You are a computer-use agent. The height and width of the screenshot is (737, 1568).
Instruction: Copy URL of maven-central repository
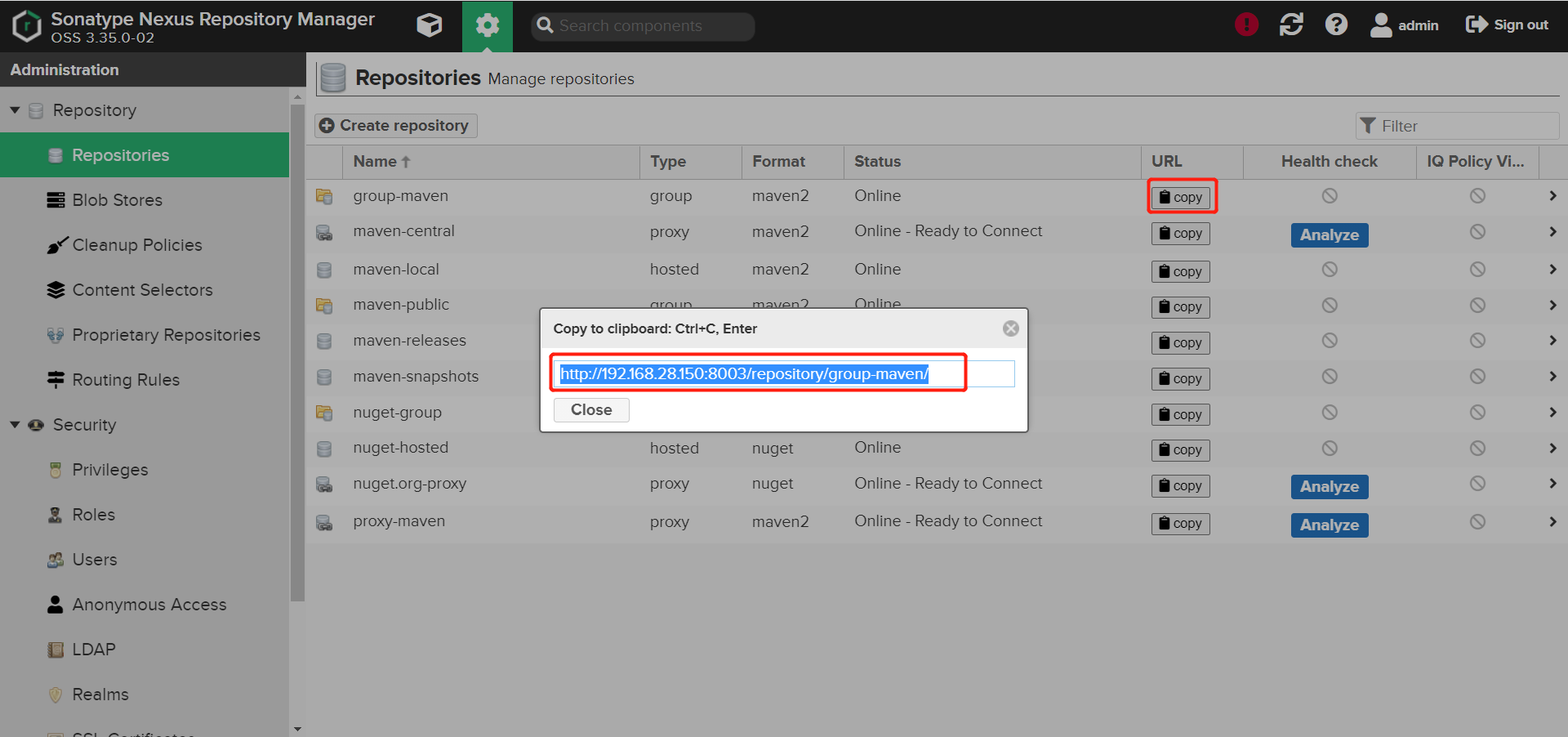(x=1181, y=234)
